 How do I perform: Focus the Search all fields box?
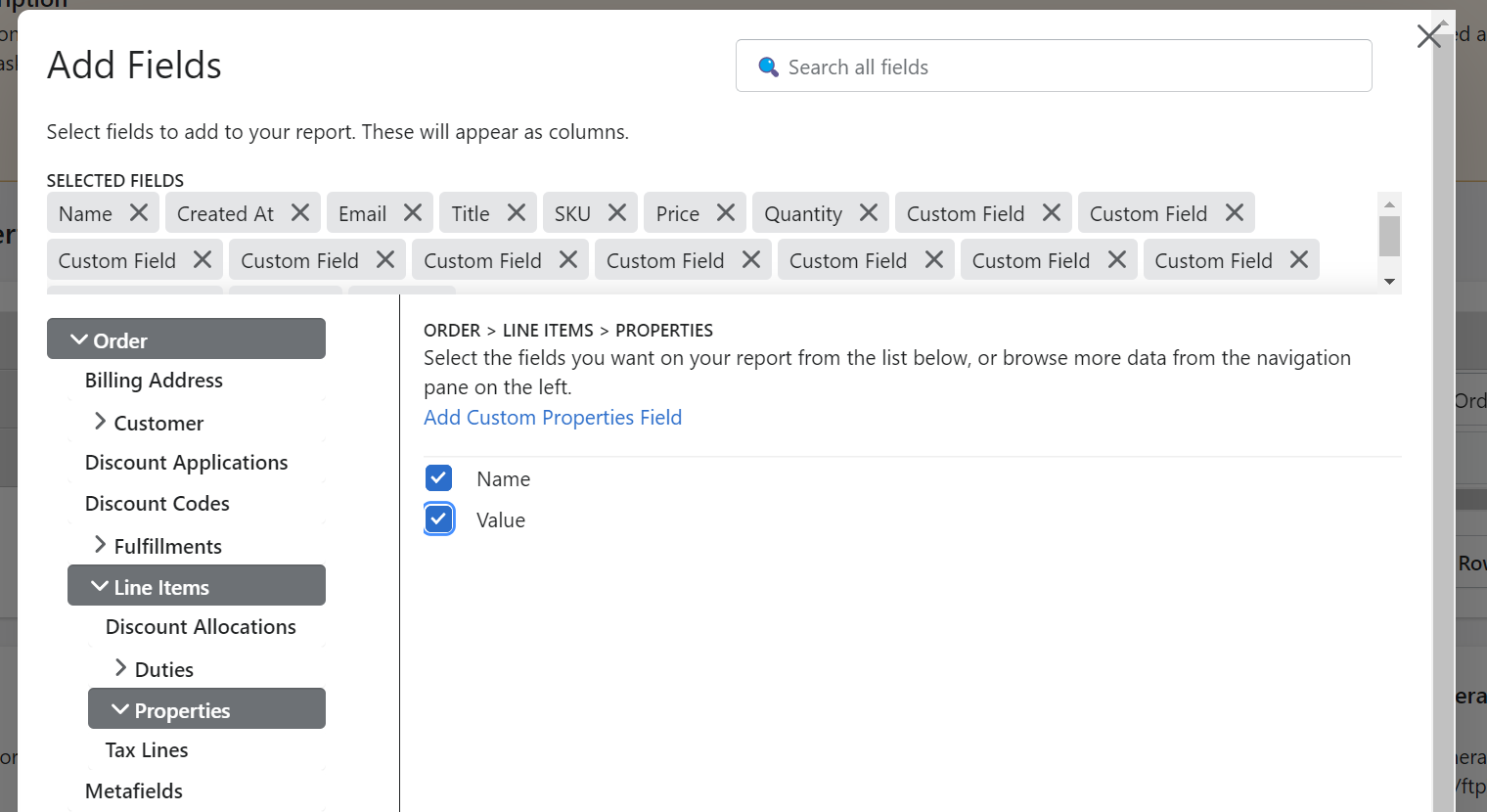1054,66
